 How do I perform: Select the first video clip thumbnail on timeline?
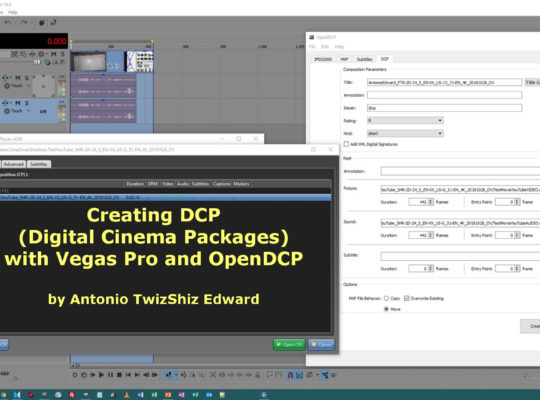point(89,61)
